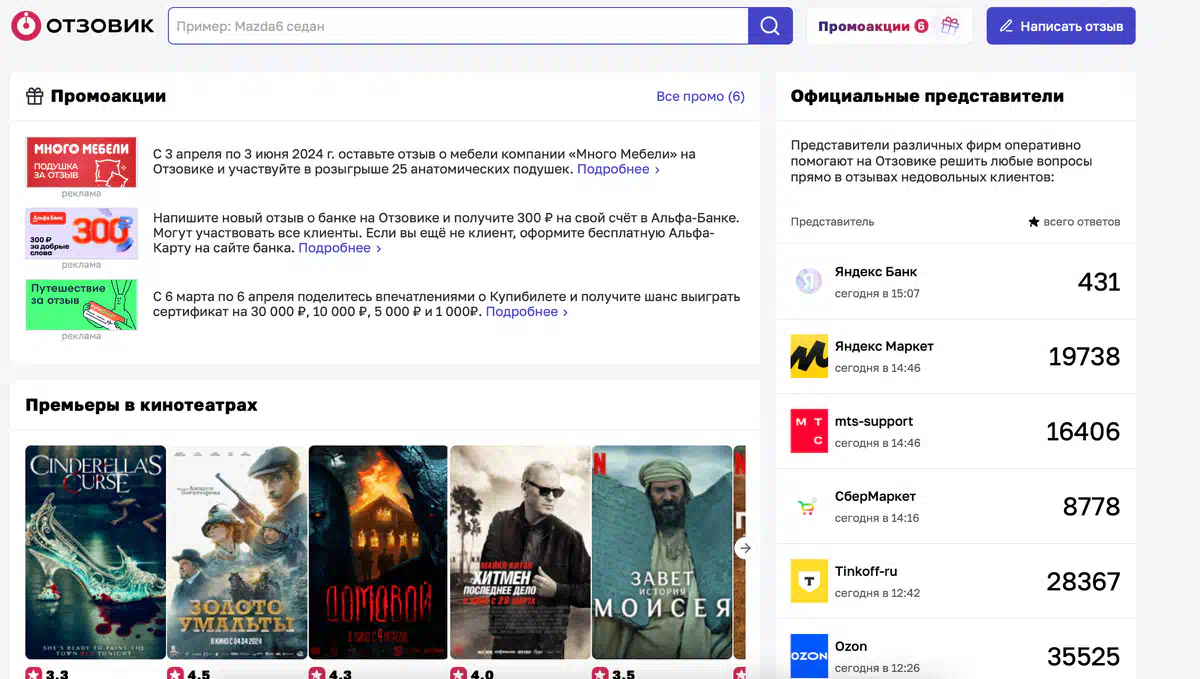Click the answer count 19738
Image resolution: width=1200 pixels, height=679 pixels.
click(x=1084, y=357)
